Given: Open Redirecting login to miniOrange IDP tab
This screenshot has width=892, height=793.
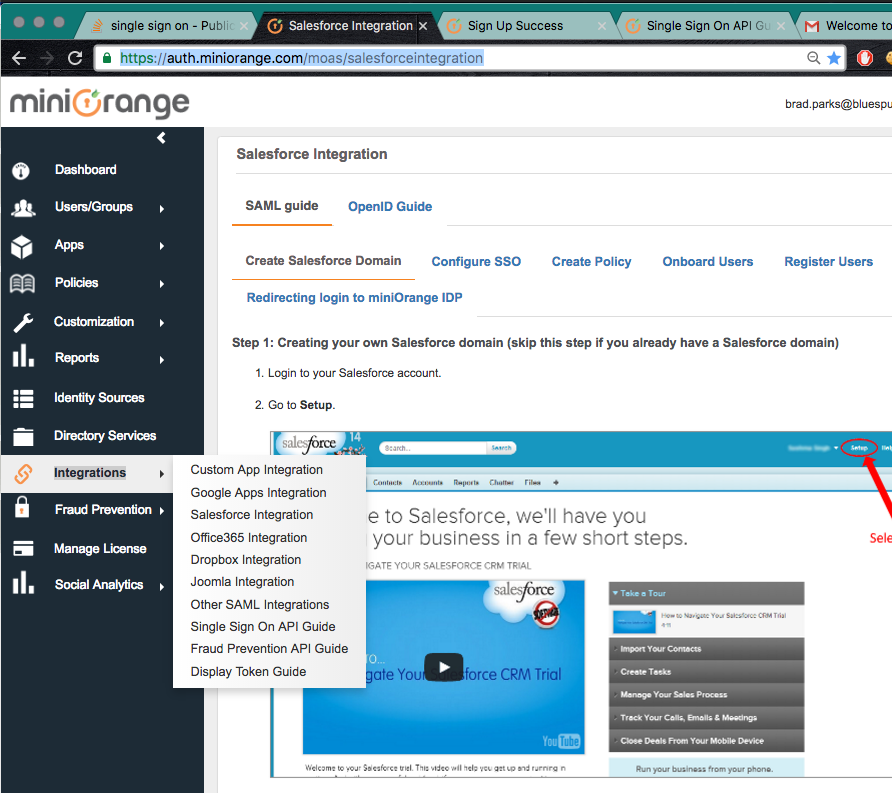Looking at the screenshot, I should [x=354, y=298].
